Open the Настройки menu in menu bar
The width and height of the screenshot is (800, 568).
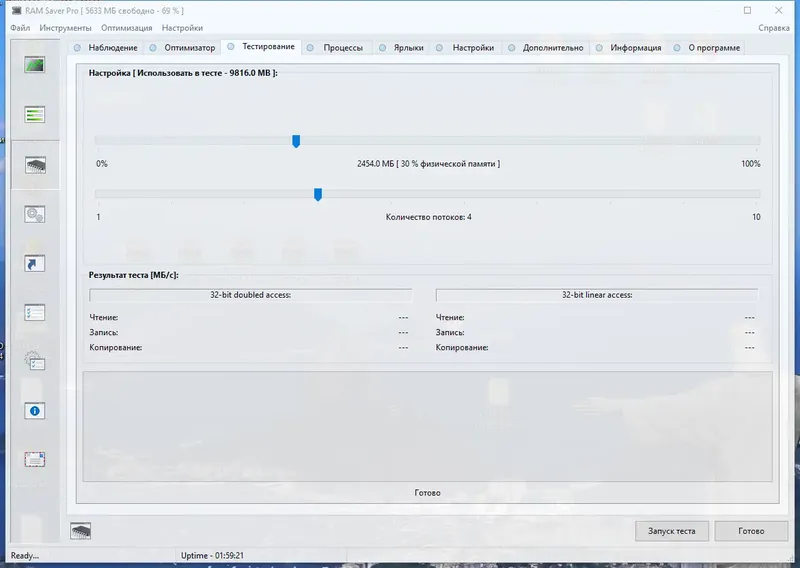[182, 28]
